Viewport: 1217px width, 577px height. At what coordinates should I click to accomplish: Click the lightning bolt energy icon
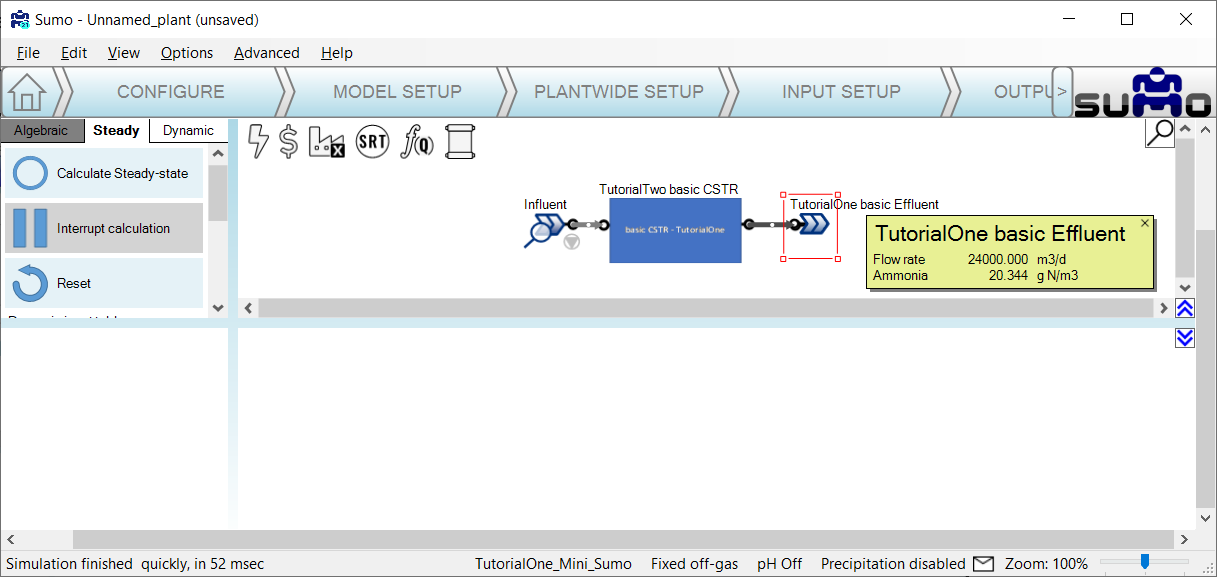click(258, 142)
